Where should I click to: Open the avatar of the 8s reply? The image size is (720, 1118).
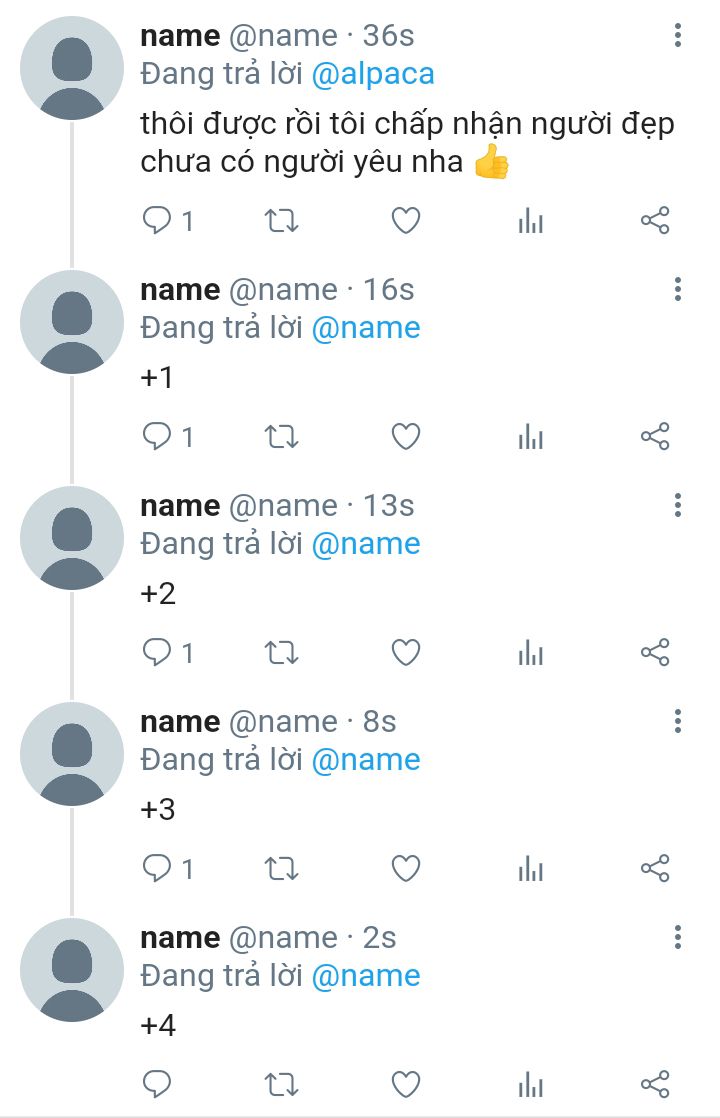pos(71,754)
